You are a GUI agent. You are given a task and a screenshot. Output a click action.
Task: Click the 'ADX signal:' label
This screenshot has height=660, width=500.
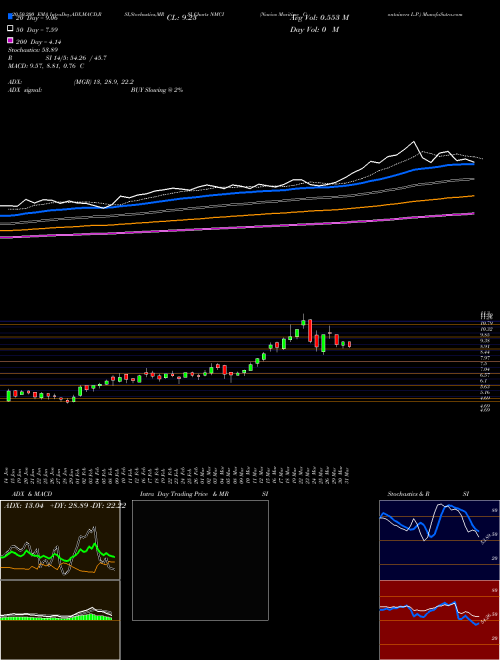coord(24,90)
